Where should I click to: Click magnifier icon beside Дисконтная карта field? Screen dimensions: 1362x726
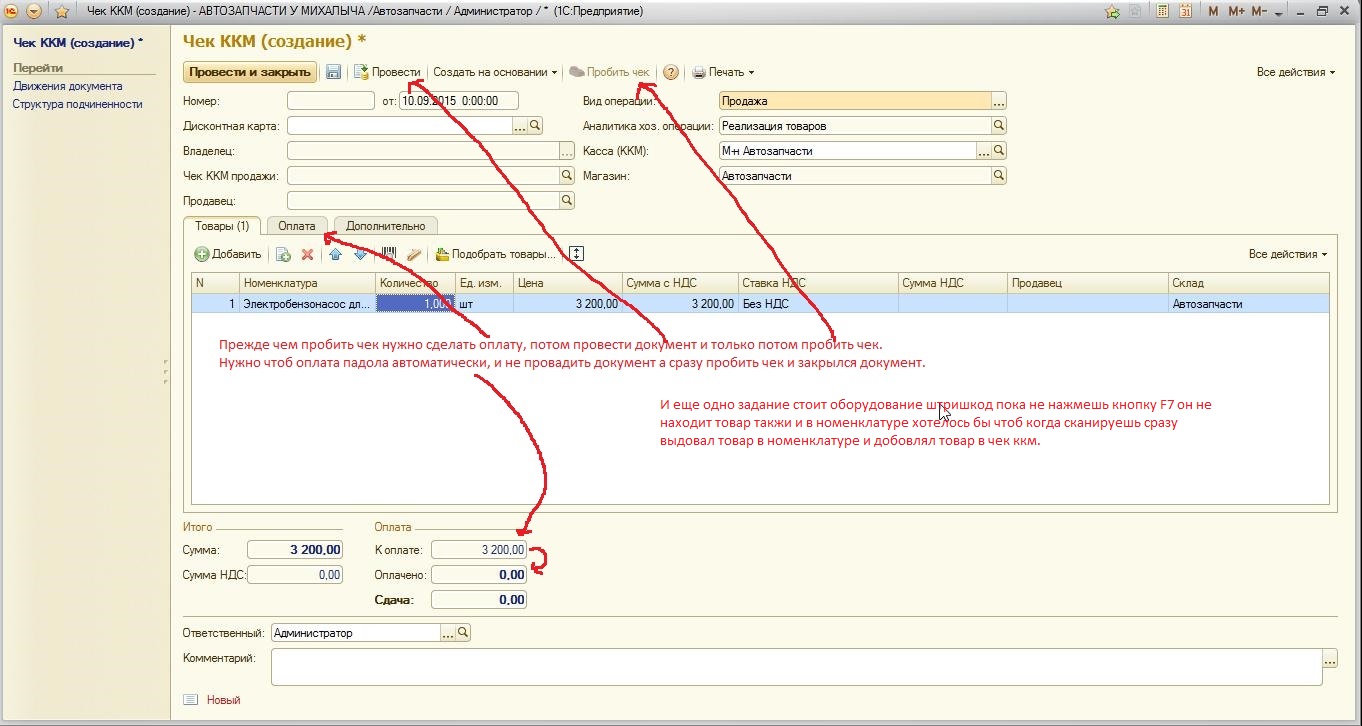pos(536,126)
